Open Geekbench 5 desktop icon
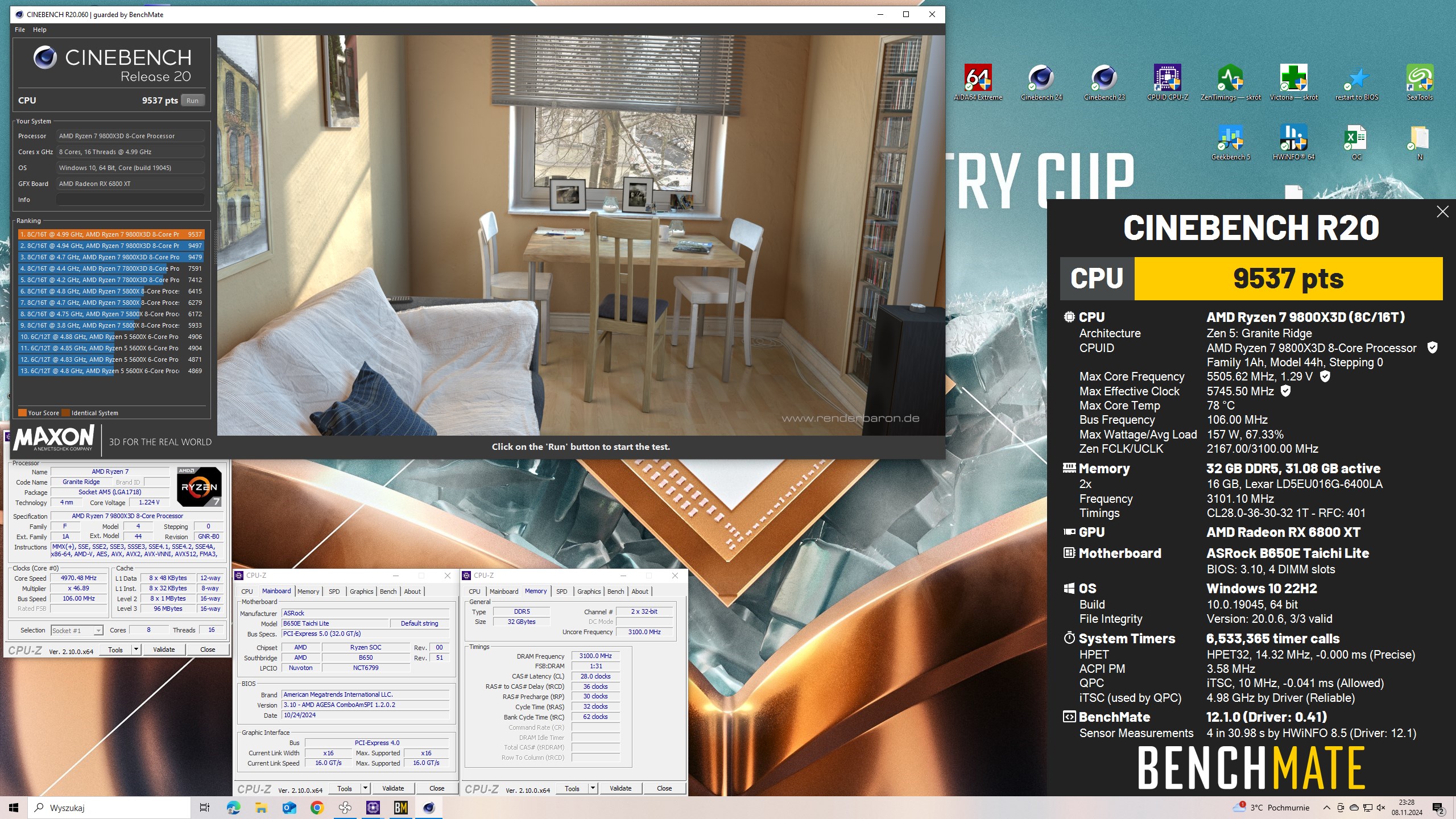 [x=1230, y=142]
